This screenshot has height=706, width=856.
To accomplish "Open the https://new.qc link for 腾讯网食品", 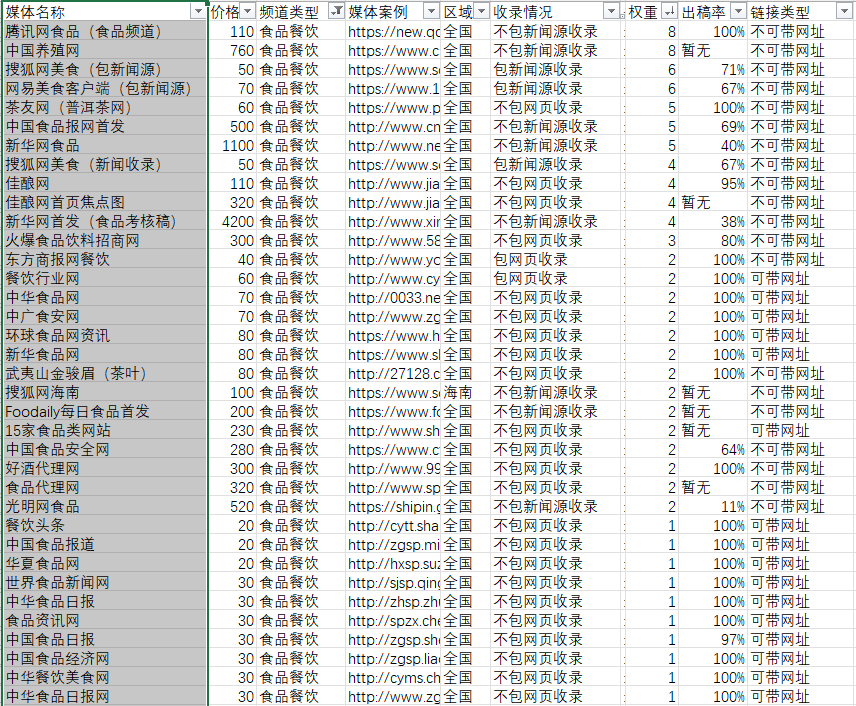I will click(x=393, y=32).
